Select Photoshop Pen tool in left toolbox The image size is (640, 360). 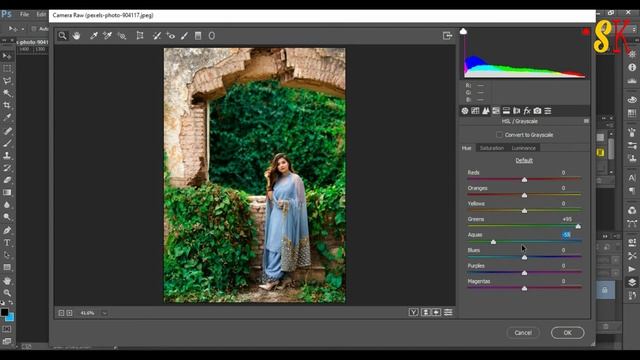(x=7, y=230)
